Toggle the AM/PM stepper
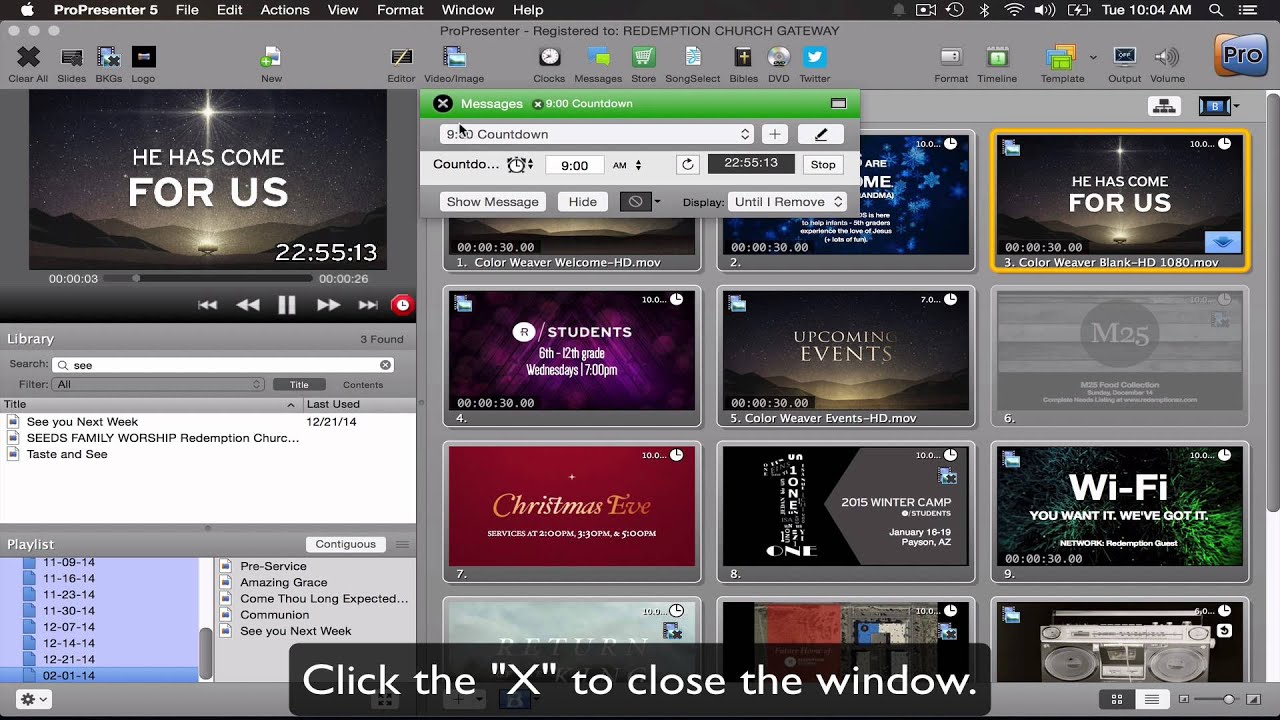 638,165
